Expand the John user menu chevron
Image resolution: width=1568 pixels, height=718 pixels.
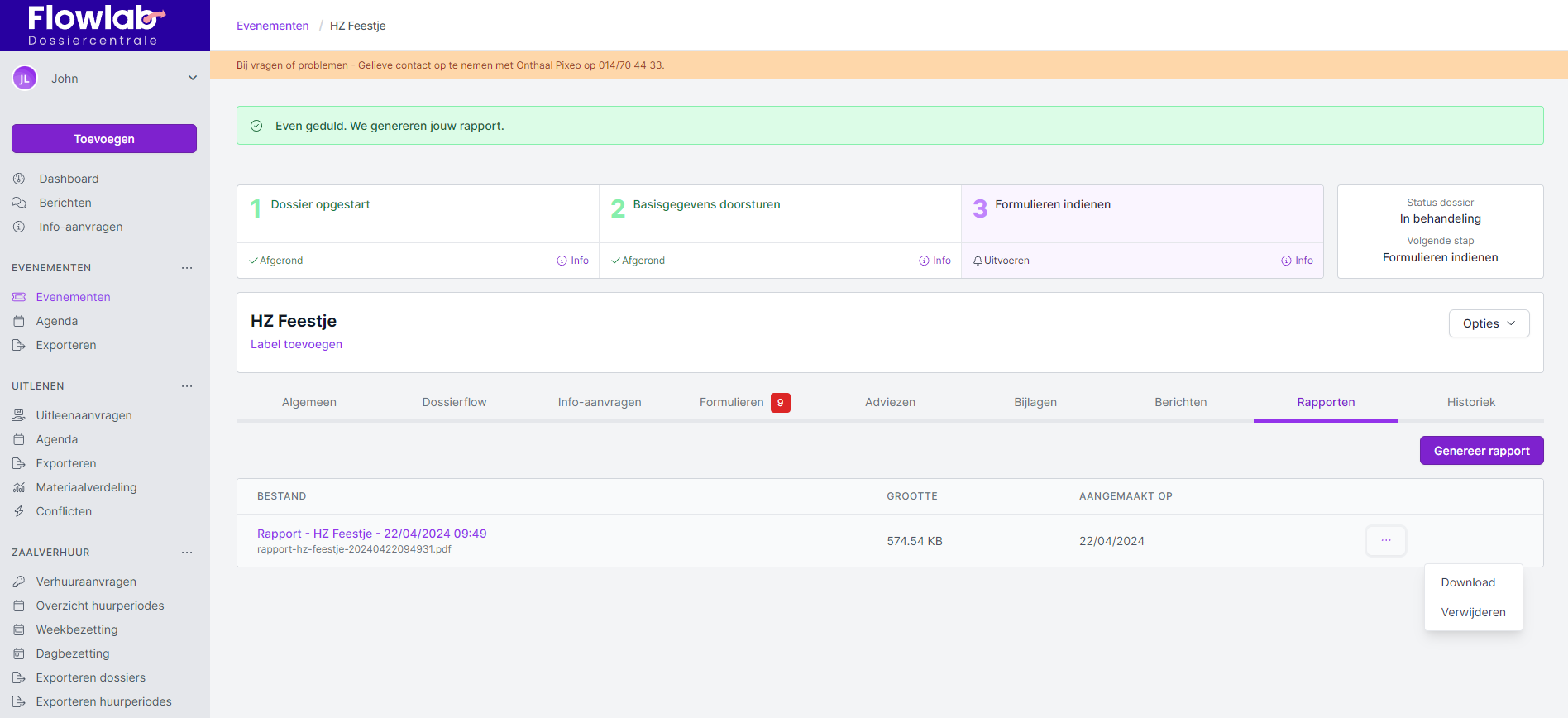193,79
